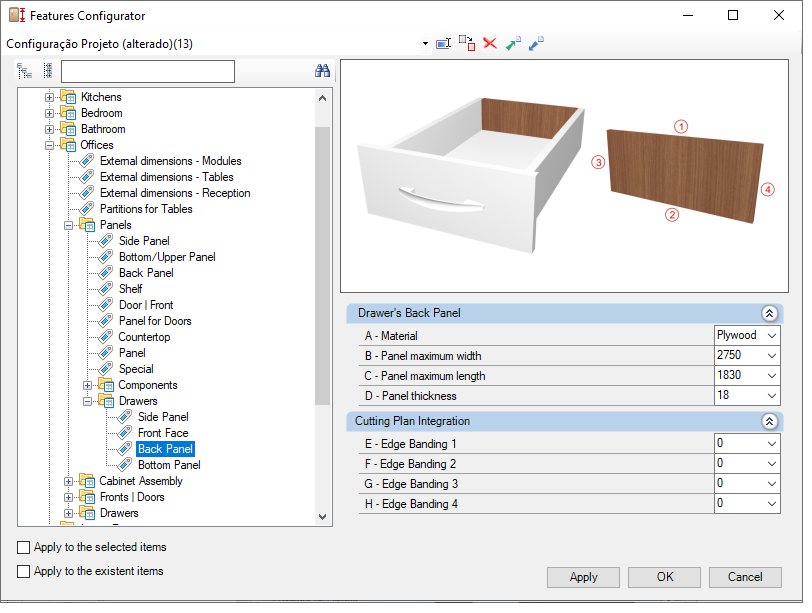
Task: Expand the Fronts | Doors tree node
Action: click(x=68, y=498)
